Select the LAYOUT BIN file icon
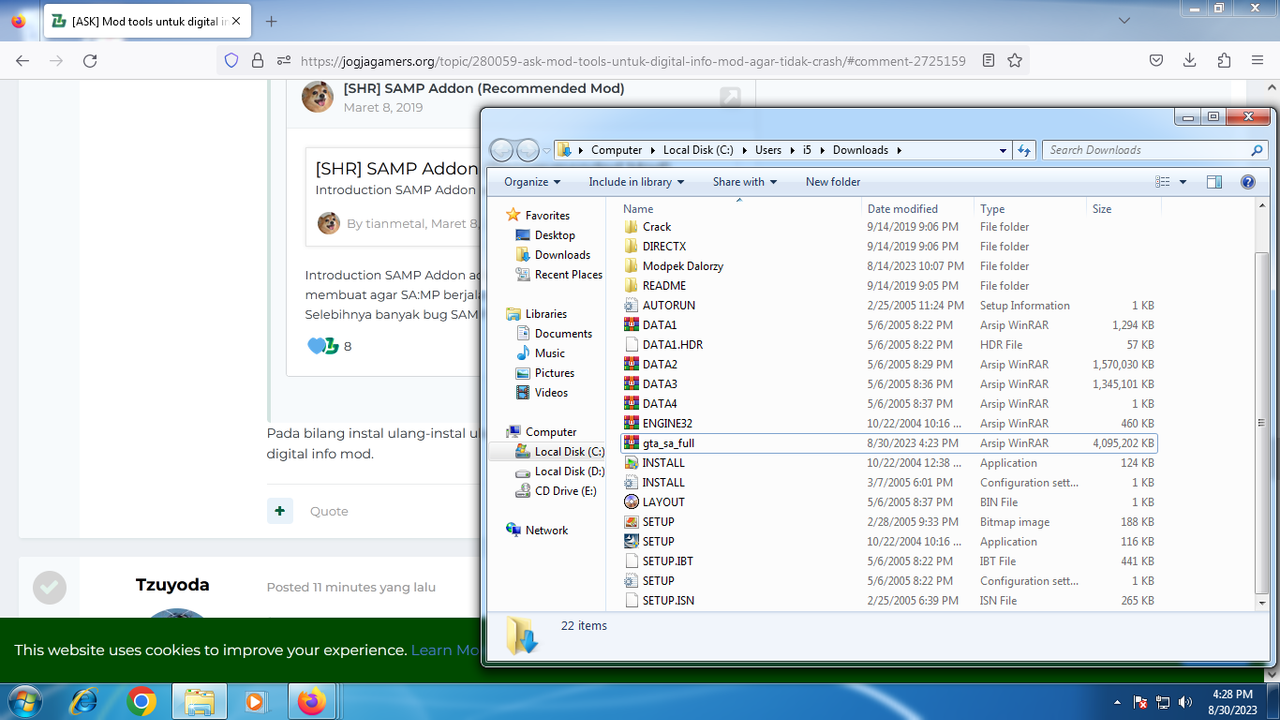 click(x=631, y=502)
